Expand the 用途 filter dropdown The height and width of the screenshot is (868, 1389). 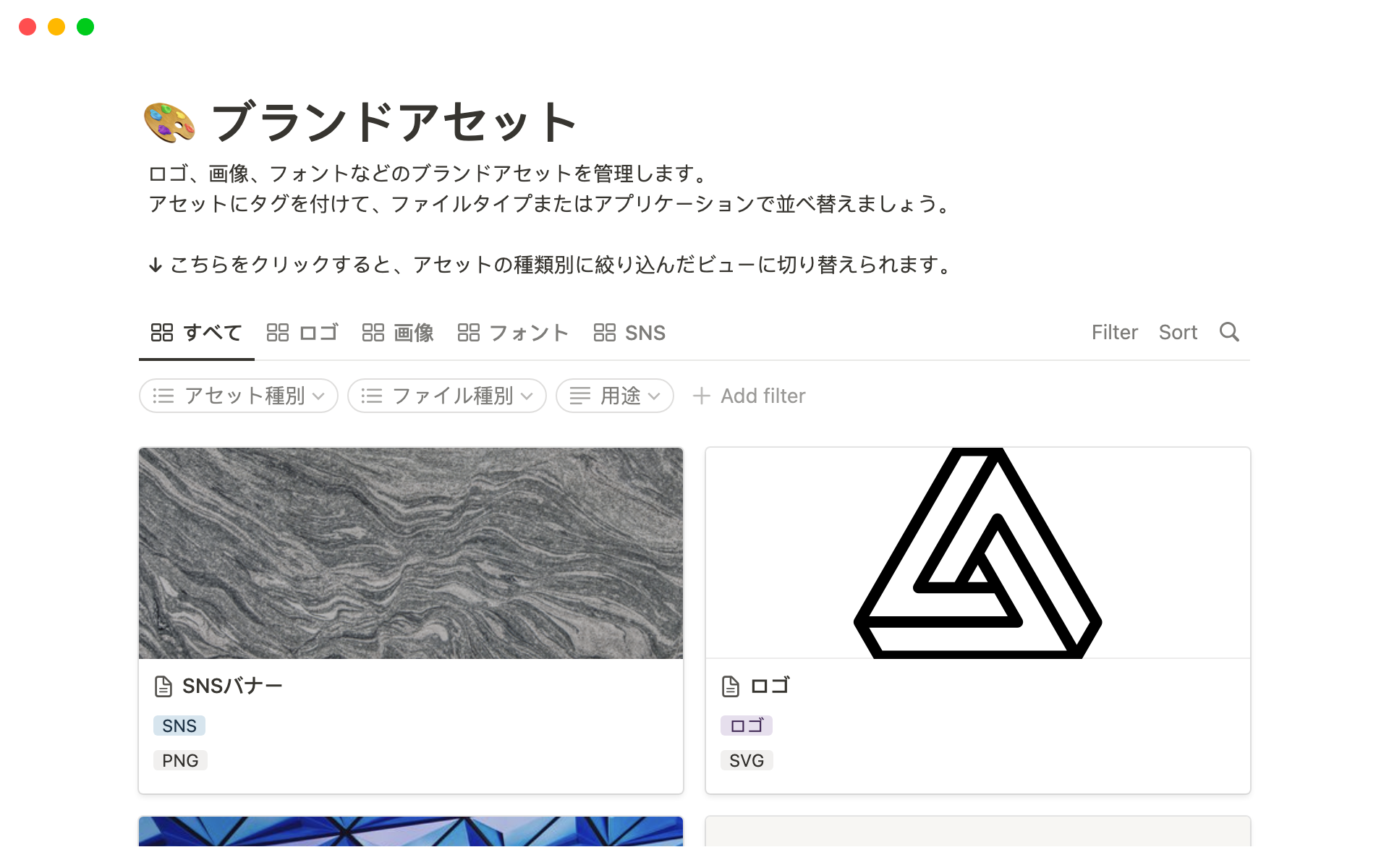tap(615, 396)
